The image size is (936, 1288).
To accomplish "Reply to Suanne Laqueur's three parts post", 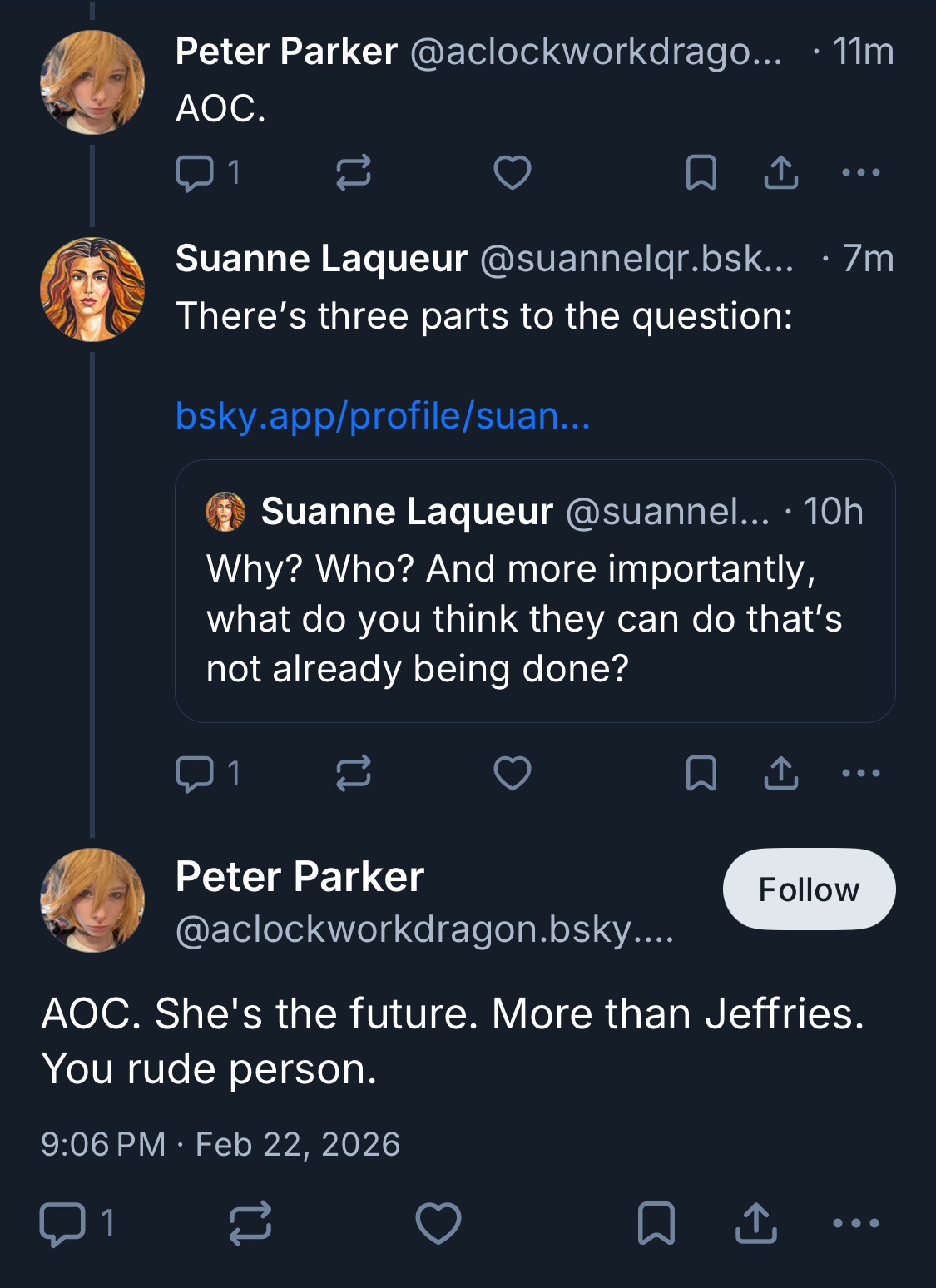I will click(196, 773).
